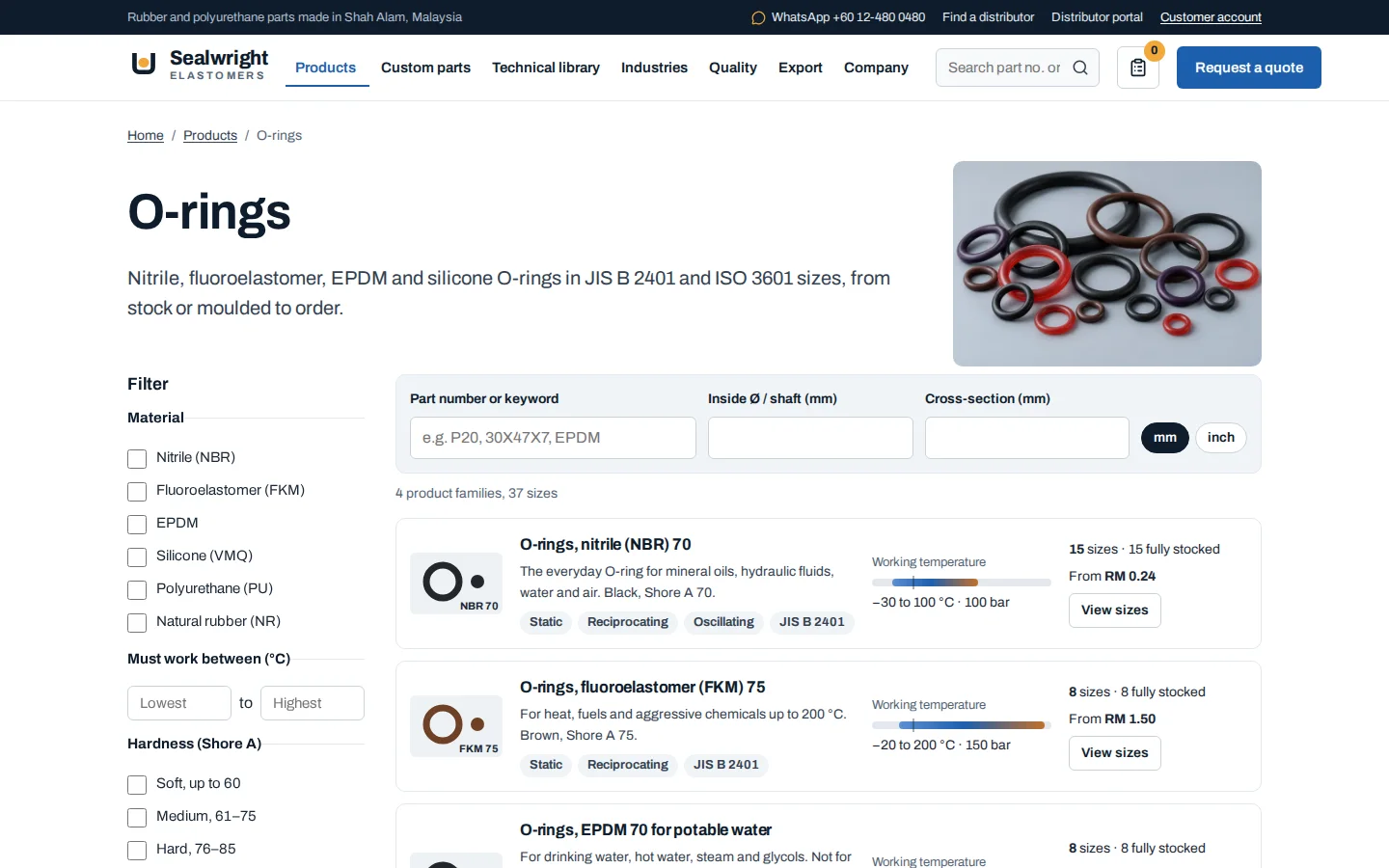Viewport: 1389px width, 868px height.
Task: Go to Home breadcrumb
Action: [x=146, y=135]
